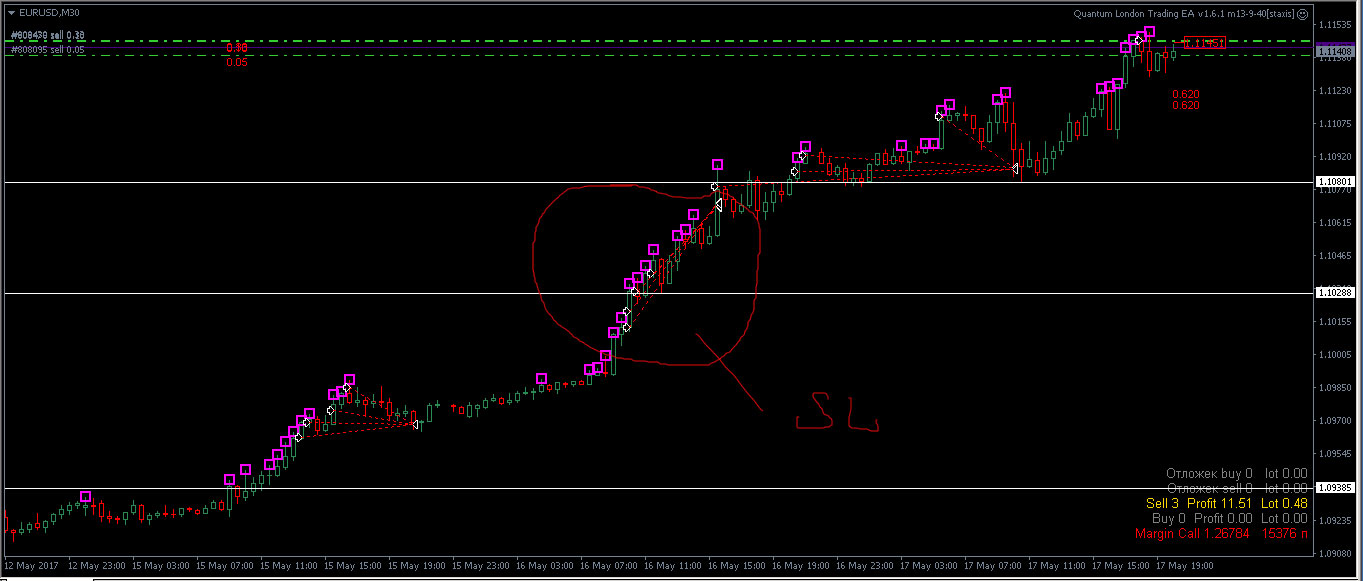Select the '#808095 sell 0.05' order label
This screenshot has height=581, width=1363.
[48, 49]
